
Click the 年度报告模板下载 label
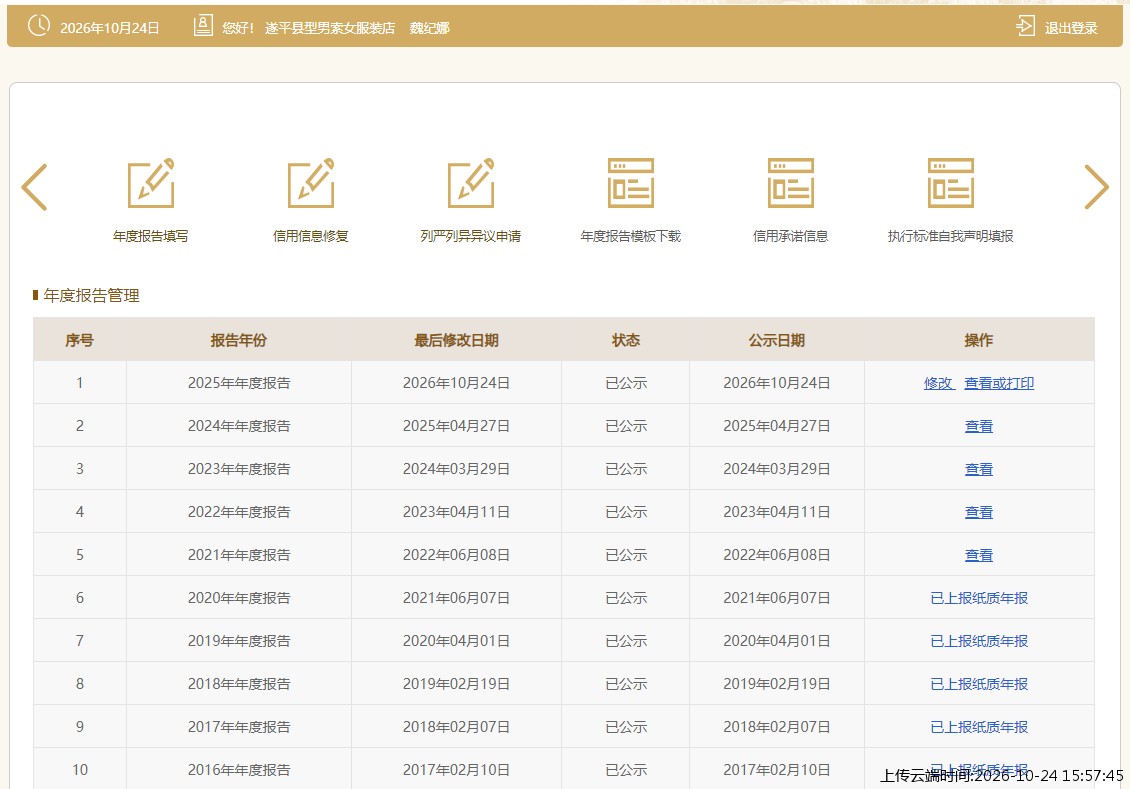coord(631,236)
